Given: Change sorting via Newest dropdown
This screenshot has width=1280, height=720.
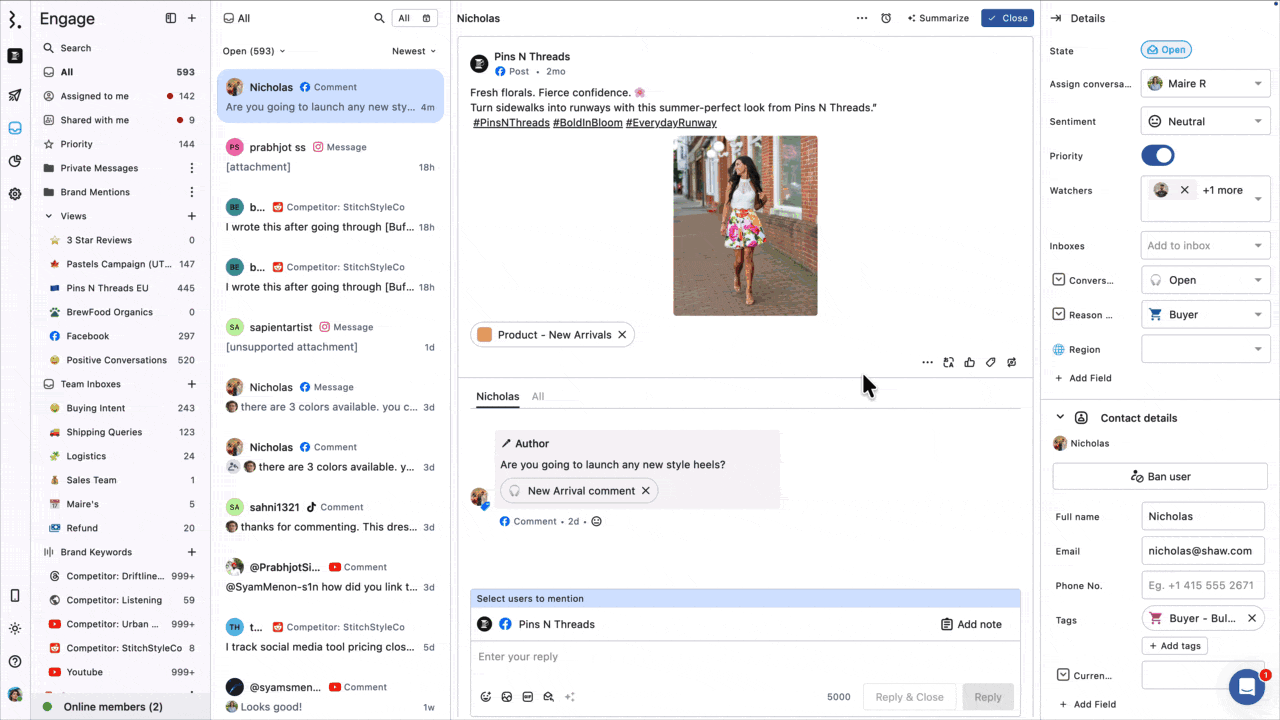Looking at the screenshot, I should tap(414, 51).
